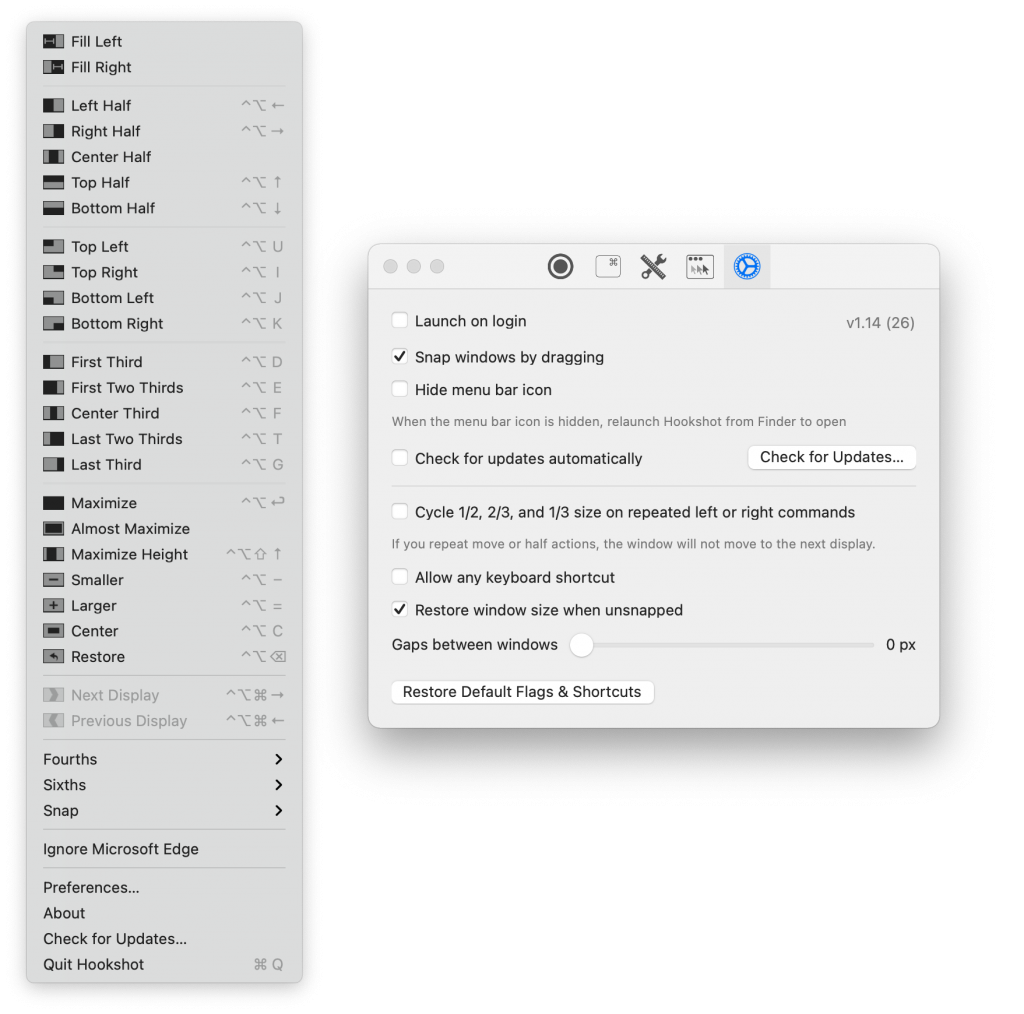
Task: Click the Bottom Left quarter icon
Action: (x=54, y=298)
